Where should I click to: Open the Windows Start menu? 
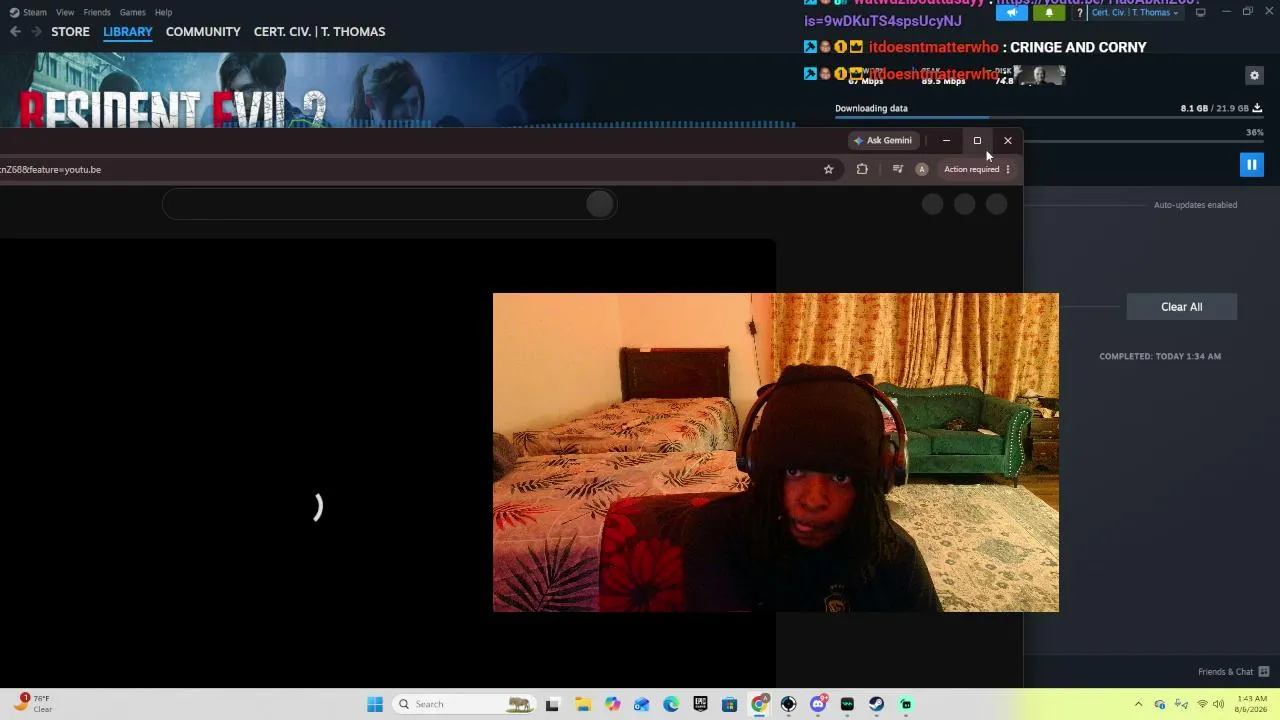point(375,704)
